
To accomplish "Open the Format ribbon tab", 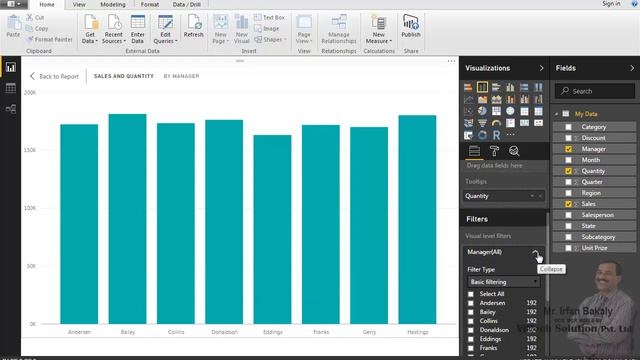I will tap(149, 4).
